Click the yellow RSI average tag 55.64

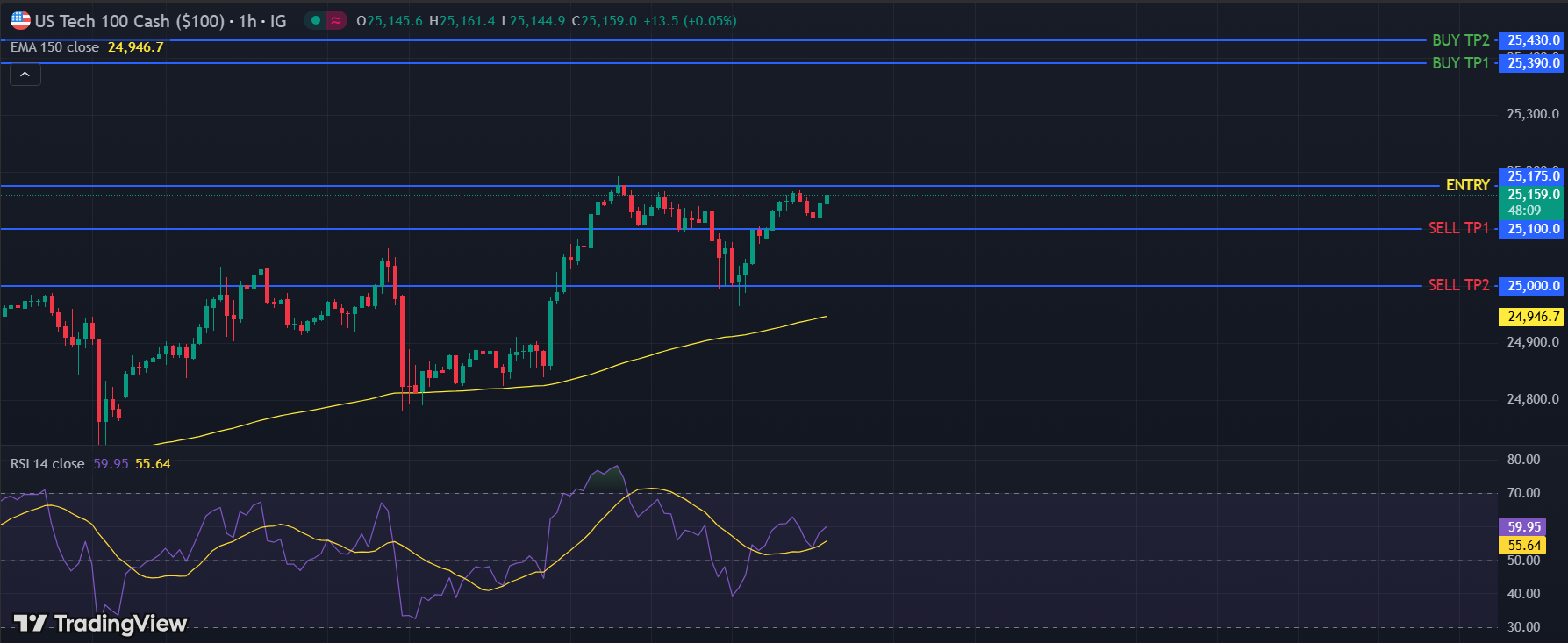pos(1523,546)
